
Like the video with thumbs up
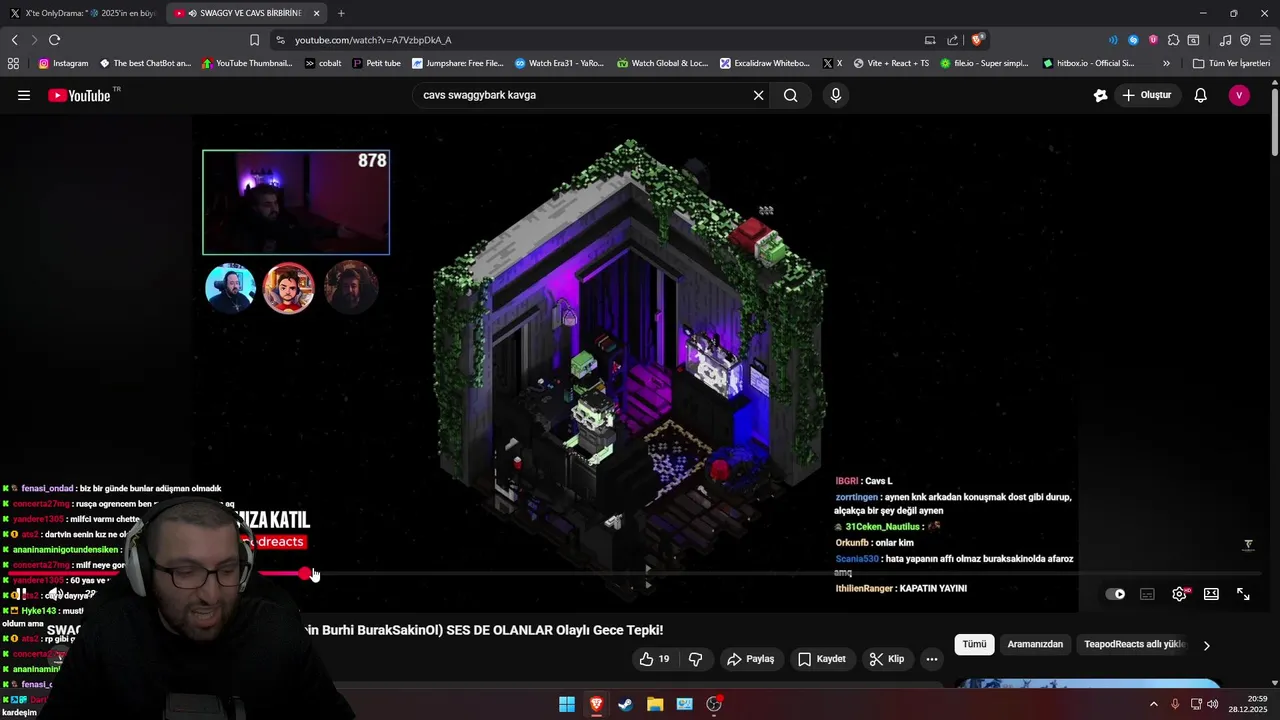[654, 659]
